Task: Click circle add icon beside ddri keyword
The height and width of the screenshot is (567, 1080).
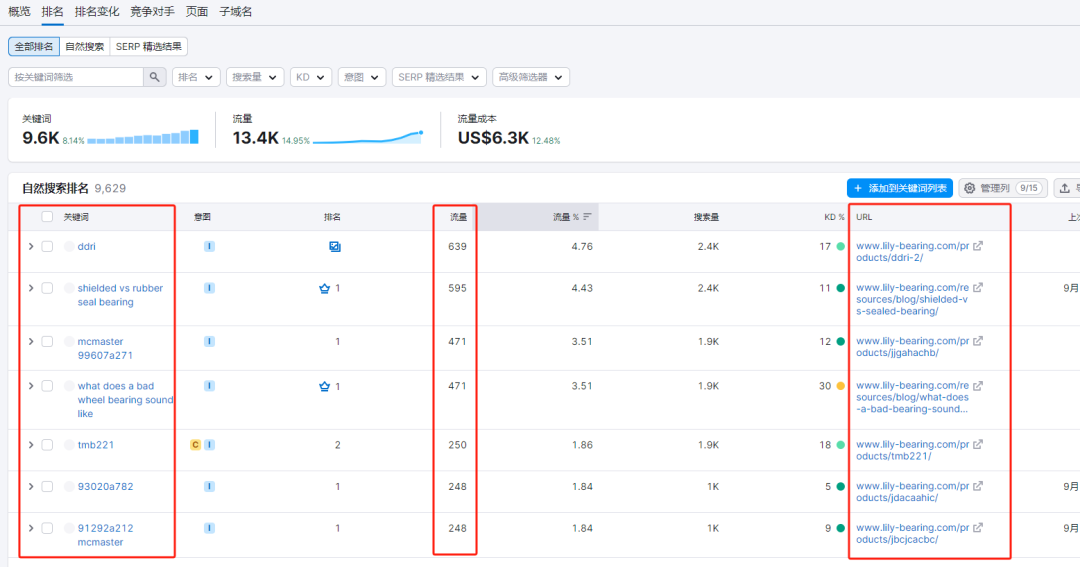Action: click(69, 247)
